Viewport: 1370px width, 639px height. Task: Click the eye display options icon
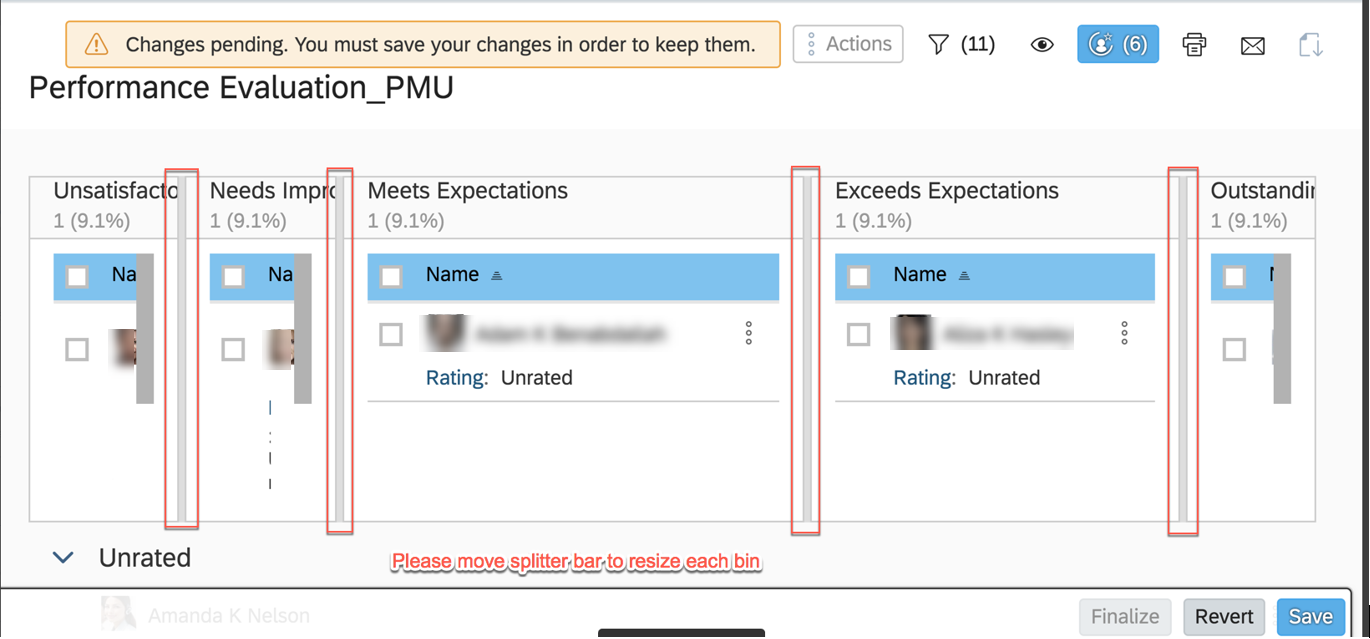click(1042, 45)
